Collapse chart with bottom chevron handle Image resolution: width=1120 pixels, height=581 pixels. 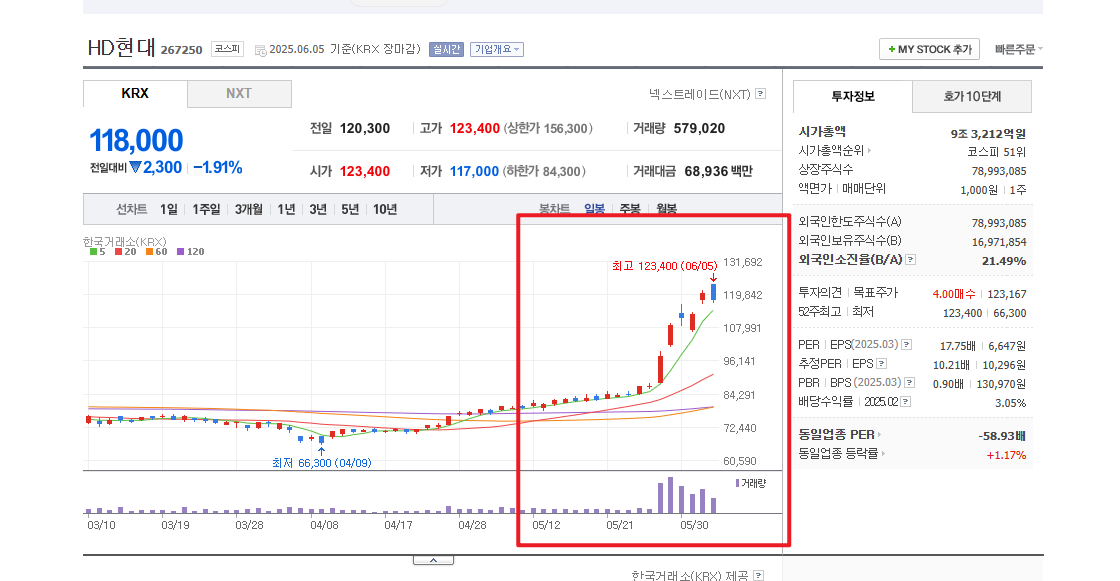(434, 560)
